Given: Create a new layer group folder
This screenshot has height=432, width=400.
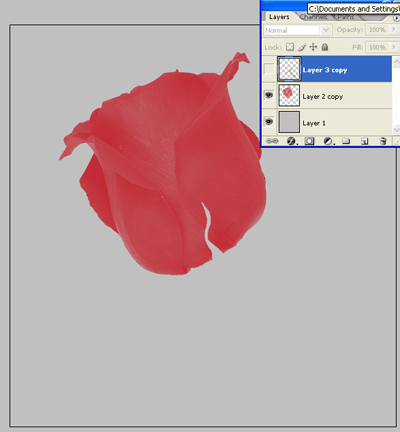Looking at the screenshot, I should (346, 141).
